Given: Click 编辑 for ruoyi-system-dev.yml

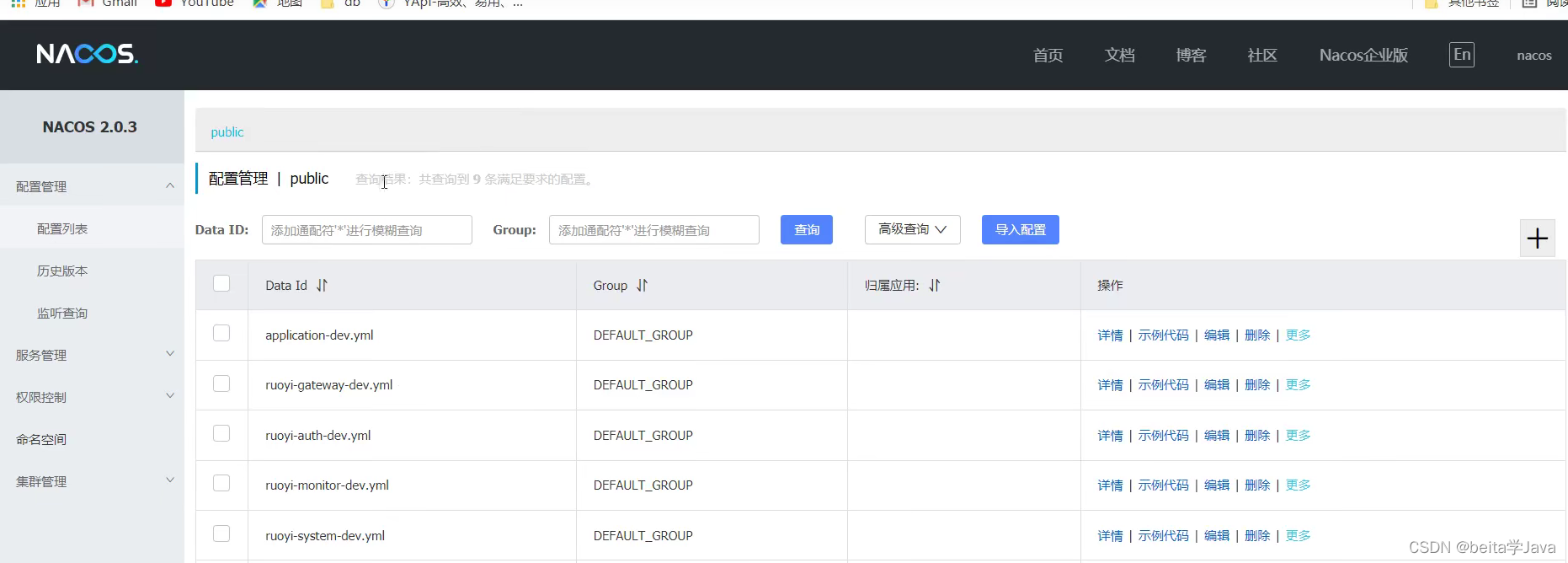Looking at the screenshot, I should [1217, 536].
